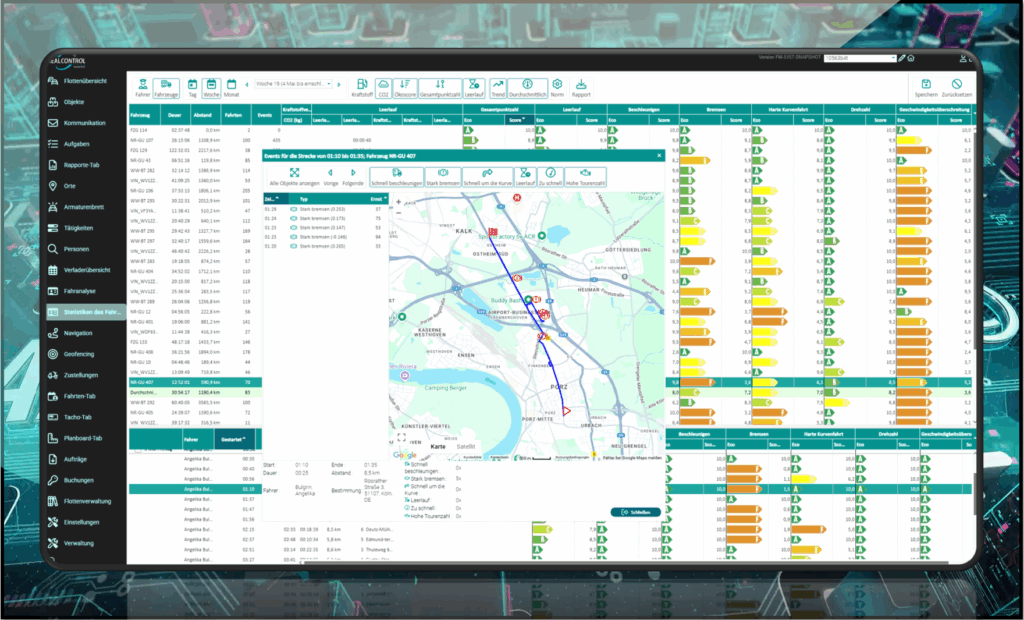Click the Speichern save icon
This screenshot has width=1024, height=620.
click(x=925, y=87)
